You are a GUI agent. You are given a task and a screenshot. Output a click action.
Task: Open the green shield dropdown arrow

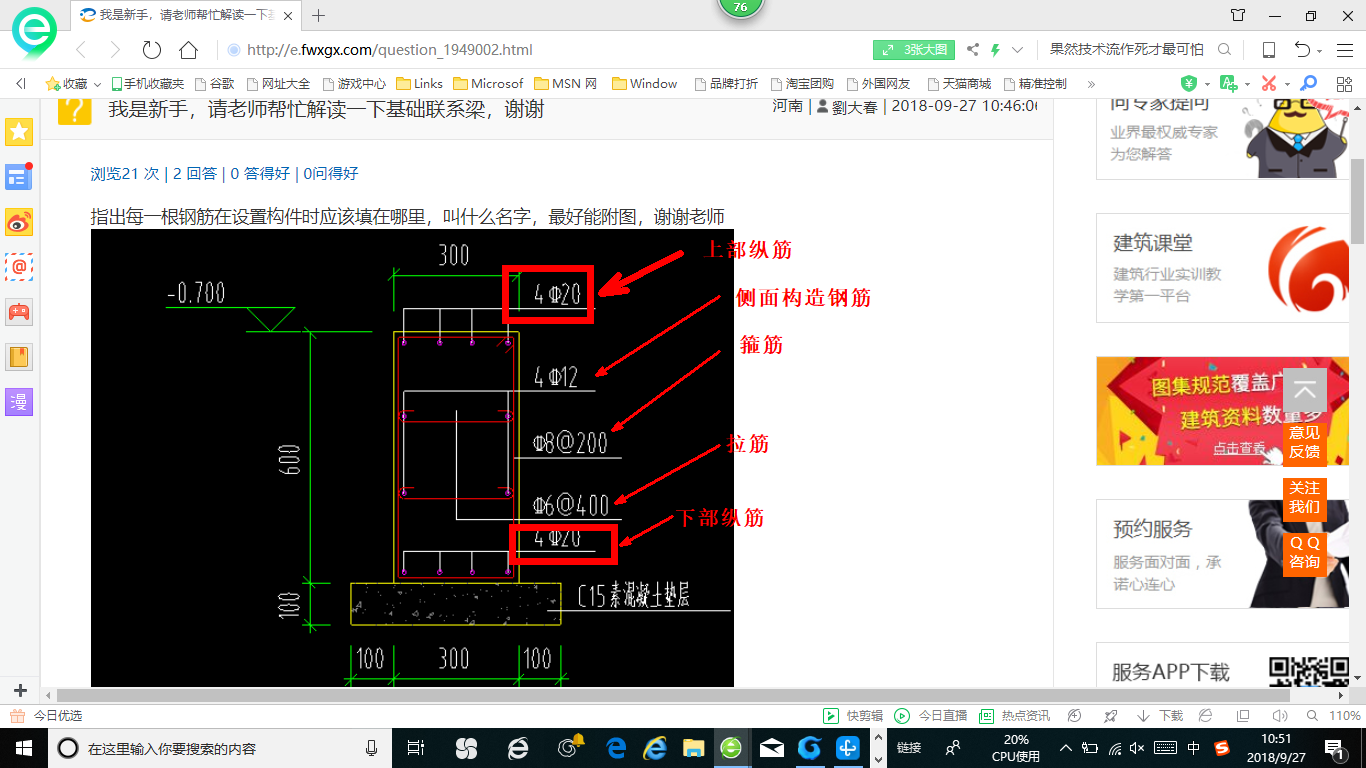(1207, 85)
